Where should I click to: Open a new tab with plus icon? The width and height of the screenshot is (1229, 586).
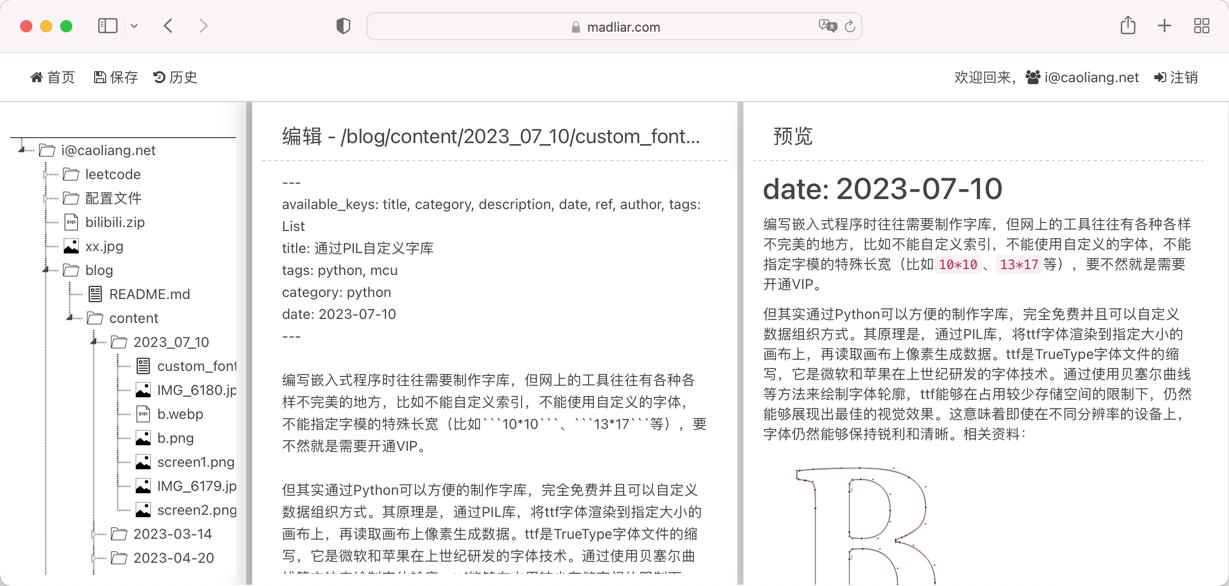(1164, 26)
